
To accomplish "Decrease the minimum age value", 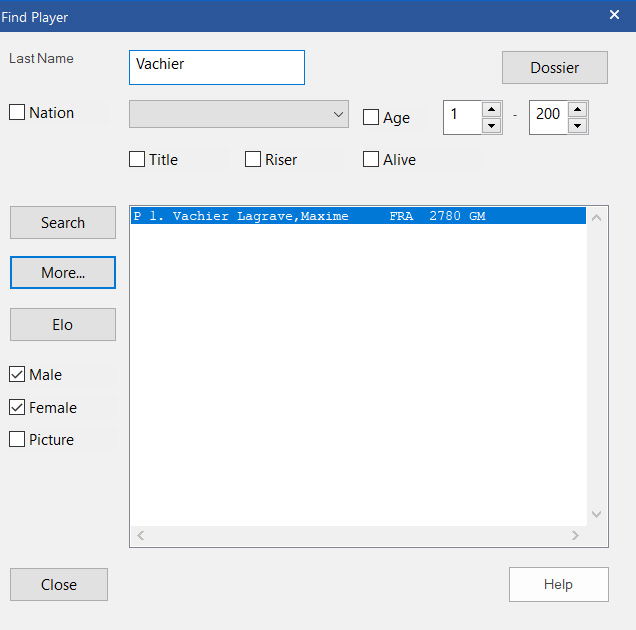I will 491,126.
